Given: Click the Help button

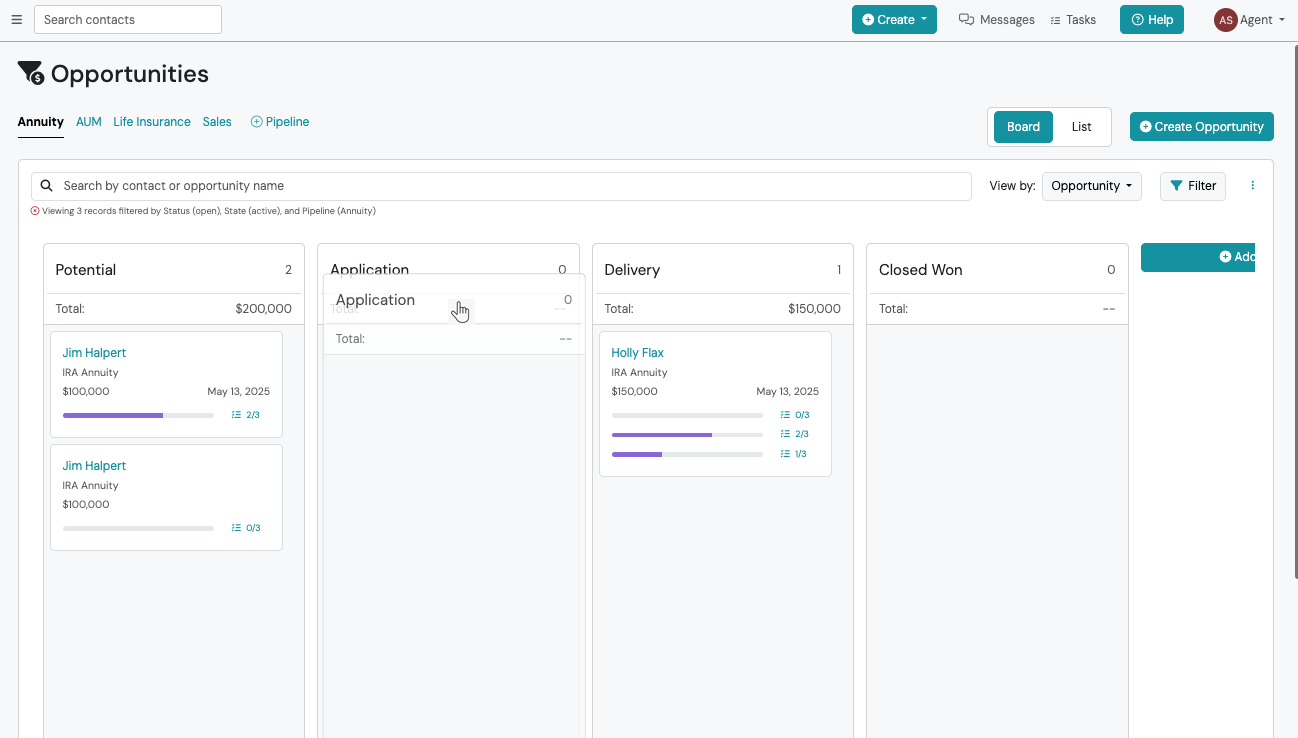Looking at the screenshot, I should coord(1152,20).
